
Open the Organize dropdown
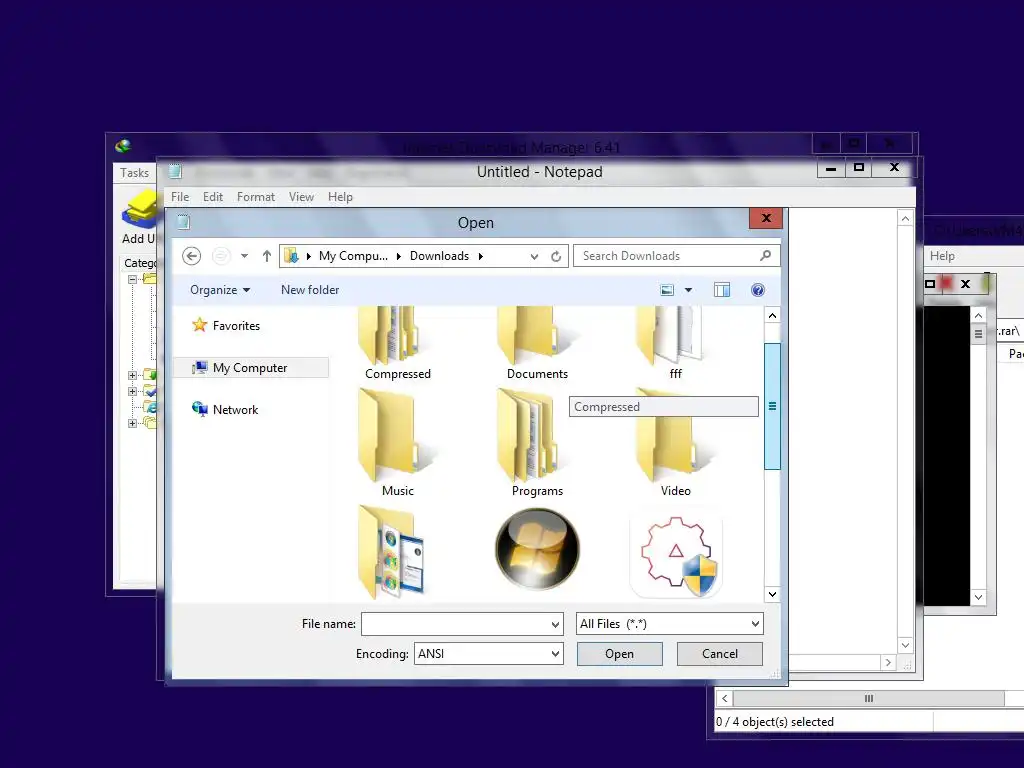coord(219,290)
